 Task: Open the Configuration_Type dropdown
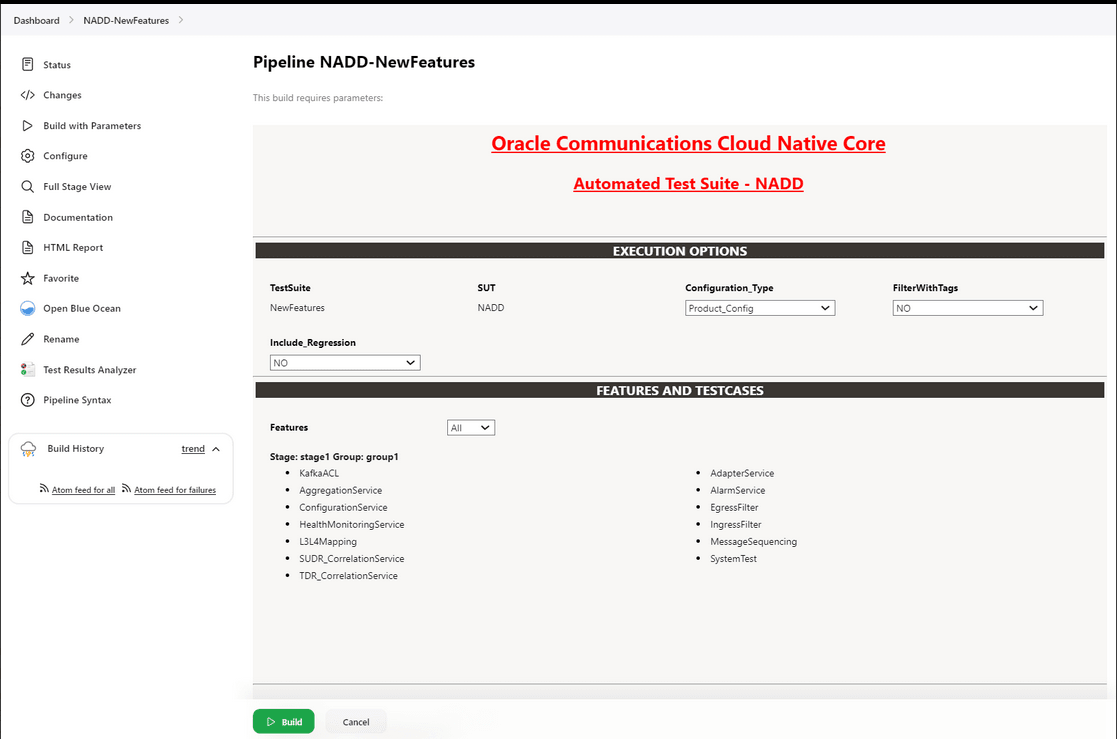[759, 308]
